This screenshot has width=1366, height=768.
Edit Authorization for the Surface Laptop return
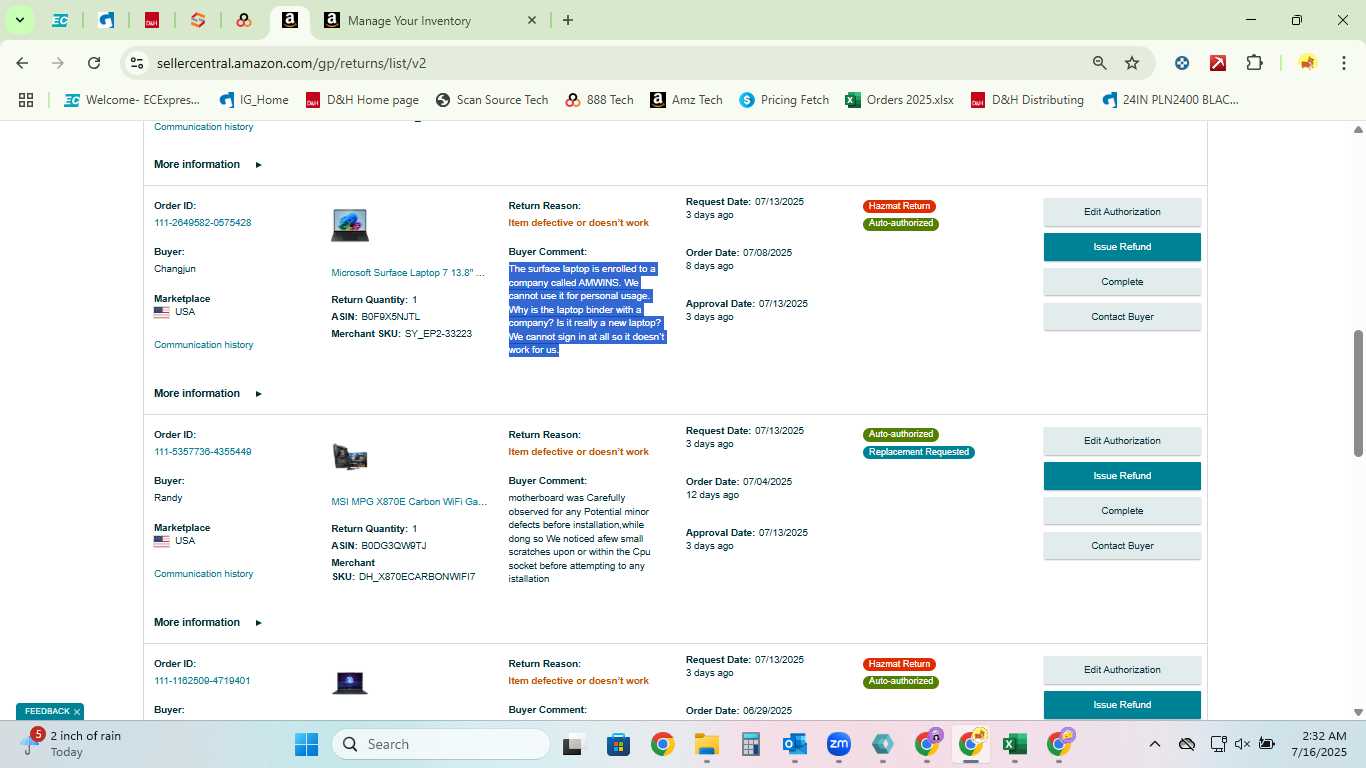(1122, 212)
